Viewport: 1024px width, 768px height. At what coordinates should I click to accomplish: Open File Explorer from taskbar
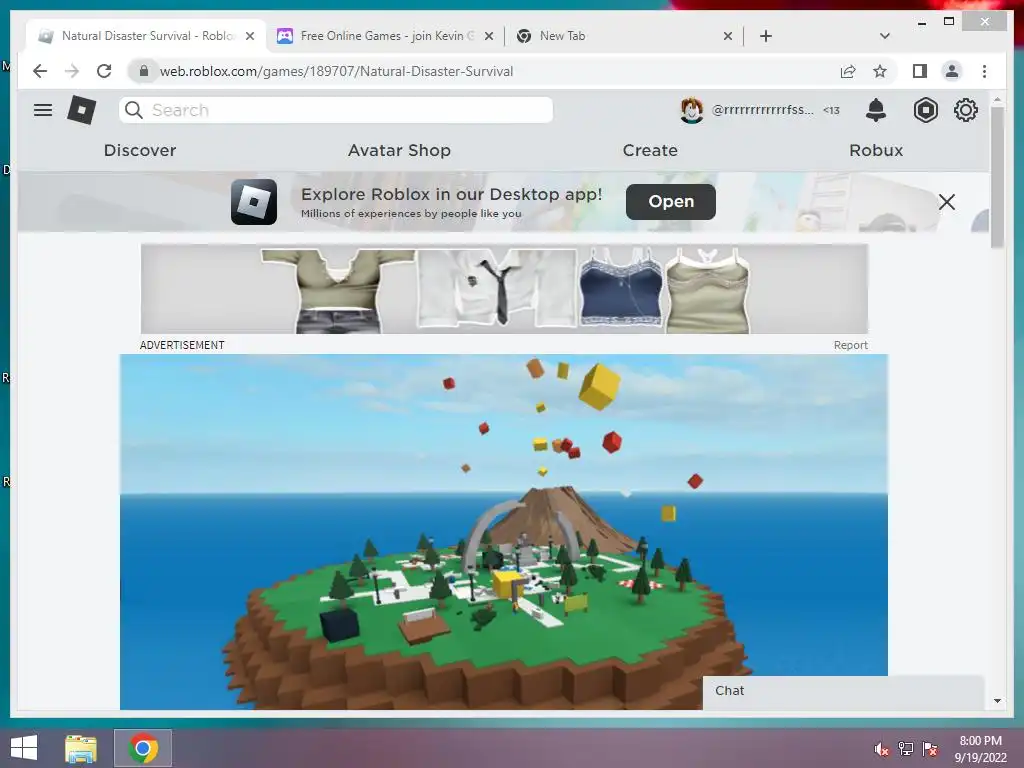point(81,748)
